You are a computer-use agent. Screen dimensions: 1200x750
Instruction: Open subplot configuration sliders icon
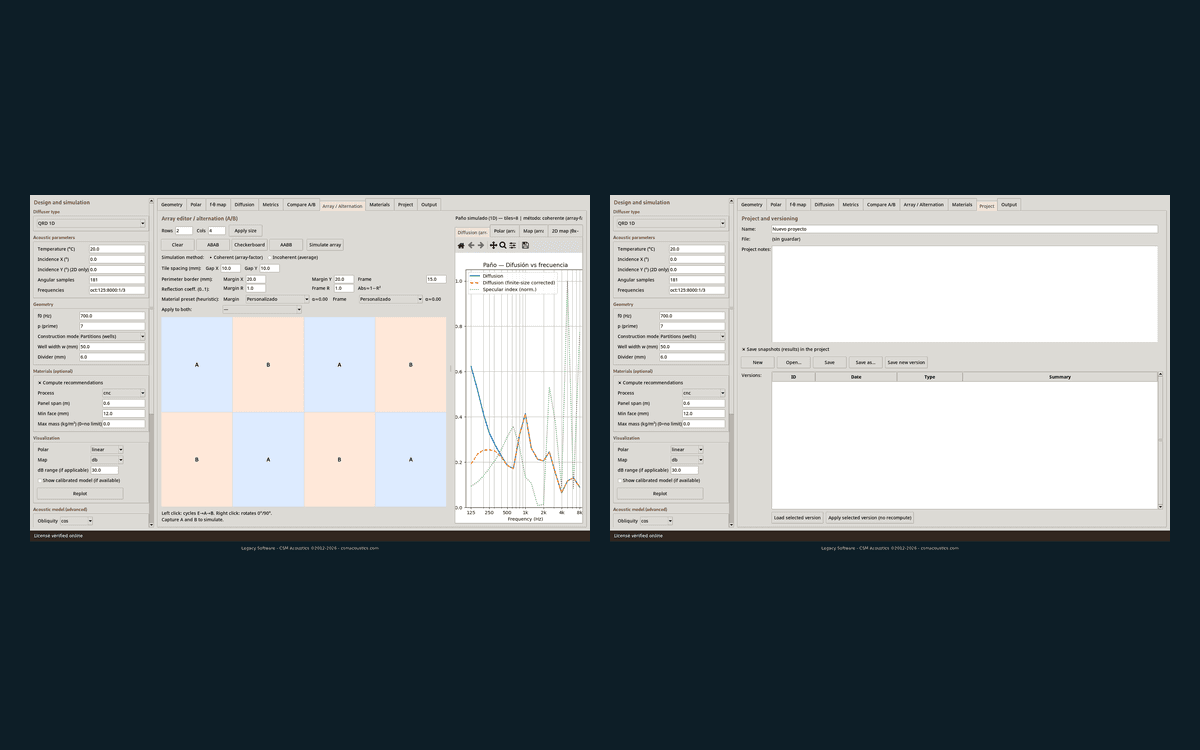[x=513, y=245]
